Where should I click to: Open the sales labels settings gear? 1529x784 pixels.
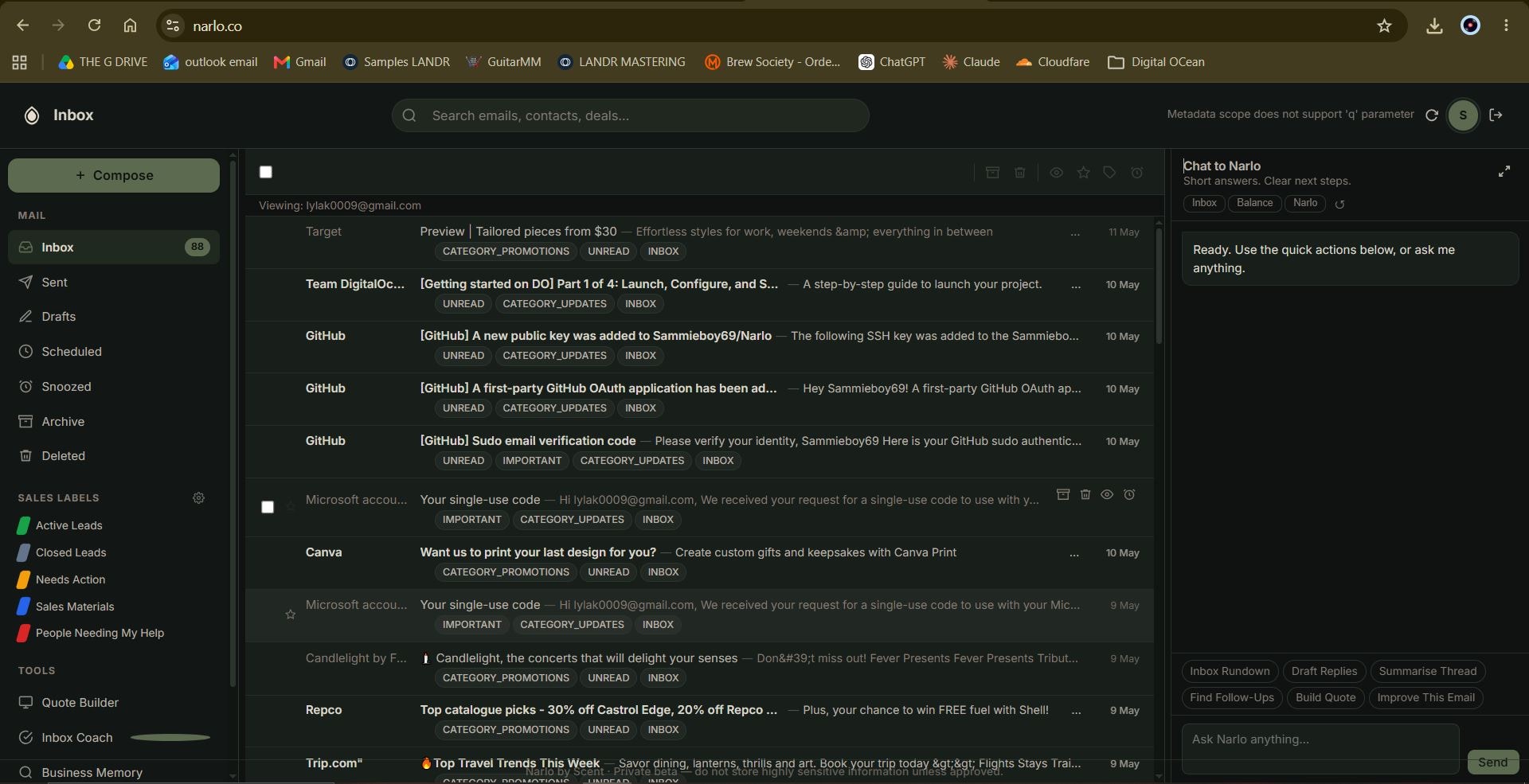coord(198,498)
